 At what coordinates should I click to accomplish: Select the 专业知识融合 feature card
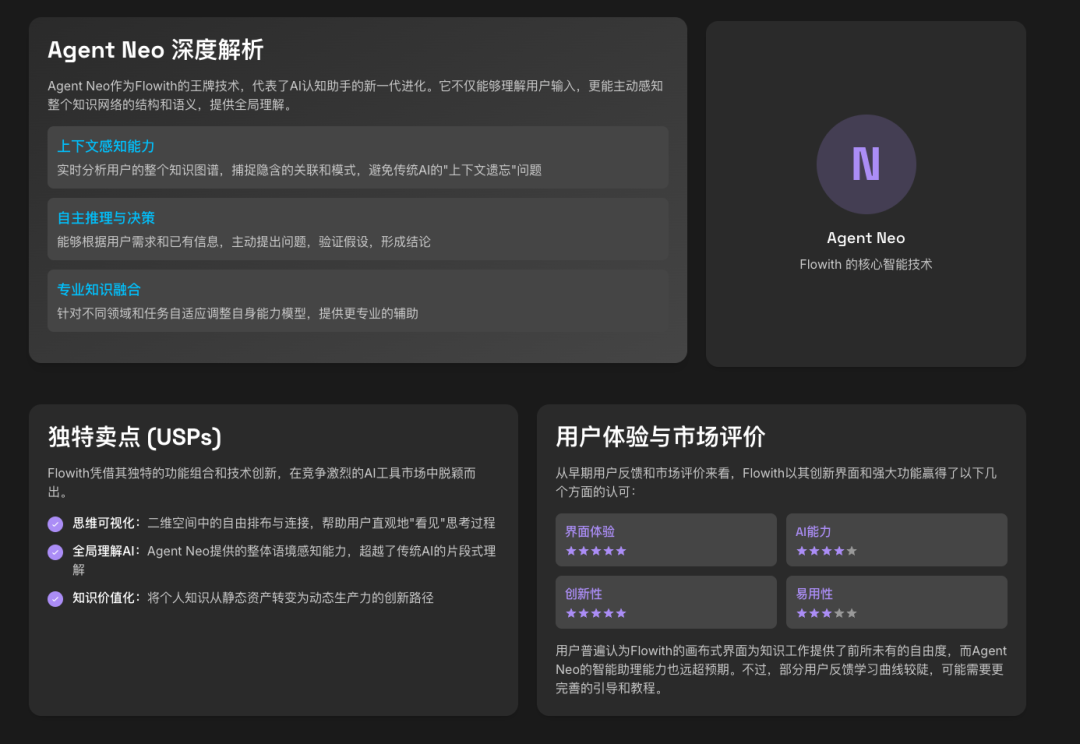pyautogui.click(x=358, y=300)
